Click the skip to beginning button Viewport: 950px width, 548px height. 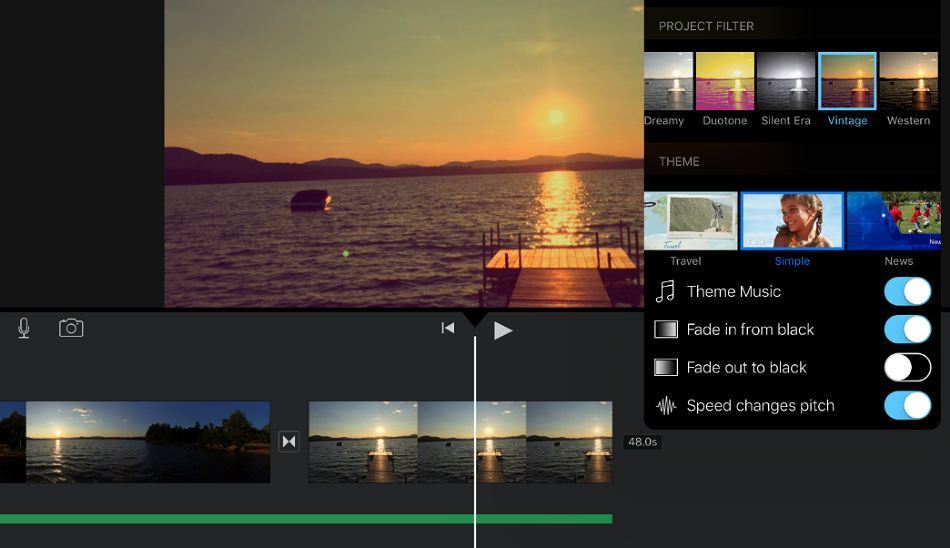coord(448,328)
